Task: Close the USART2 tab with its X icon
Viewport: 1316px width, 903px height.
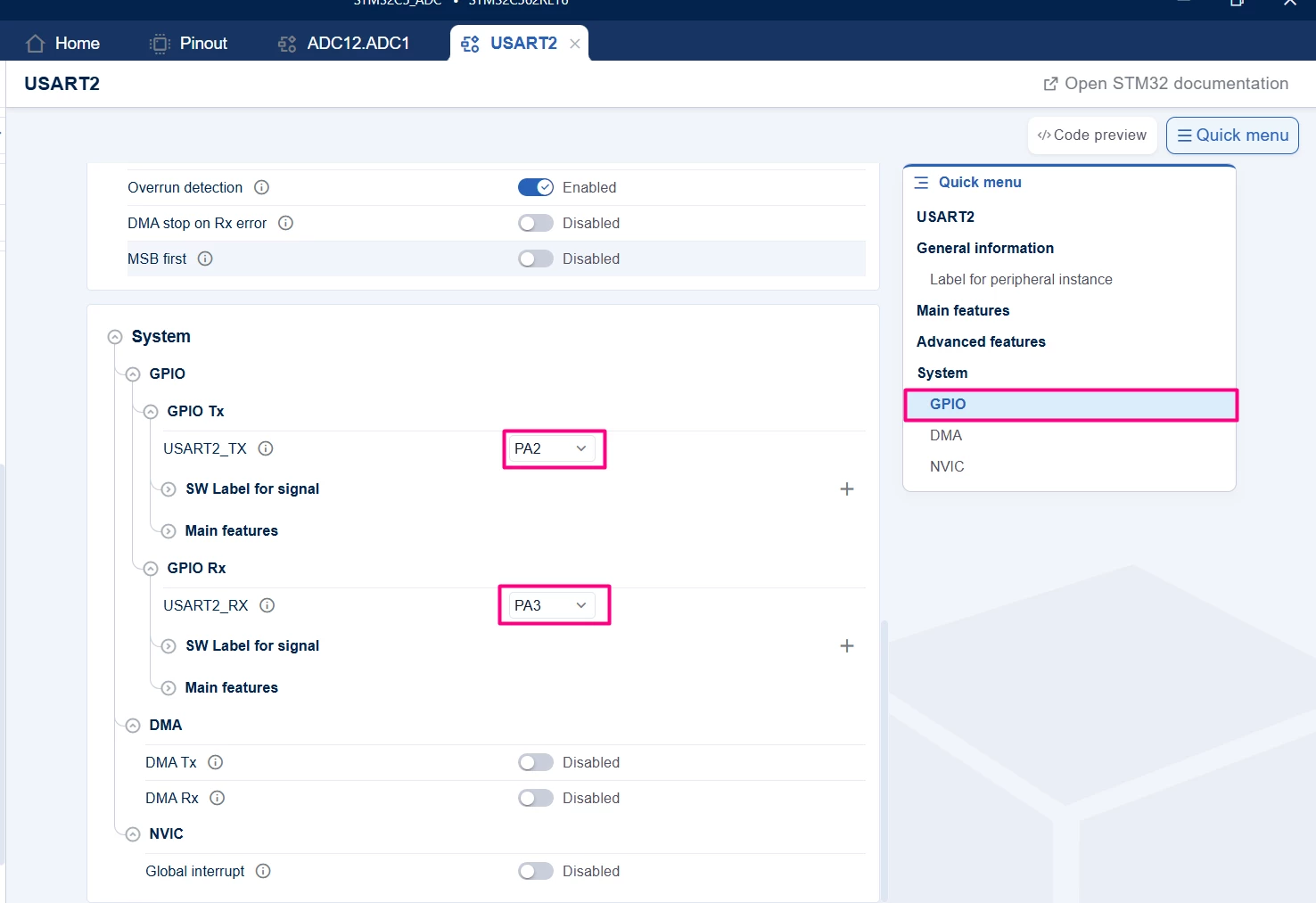Action: coord(575,44)
